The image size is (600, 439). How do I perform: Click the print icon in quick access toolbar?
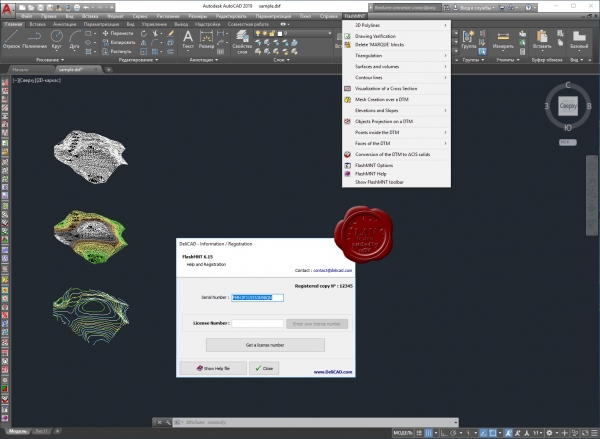click(x=77, y=7)
